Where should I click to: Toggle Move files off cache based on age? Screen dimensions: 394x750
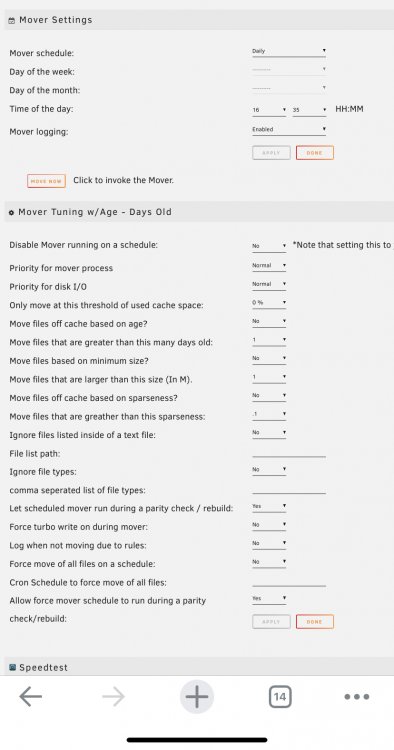coord(269,321)
